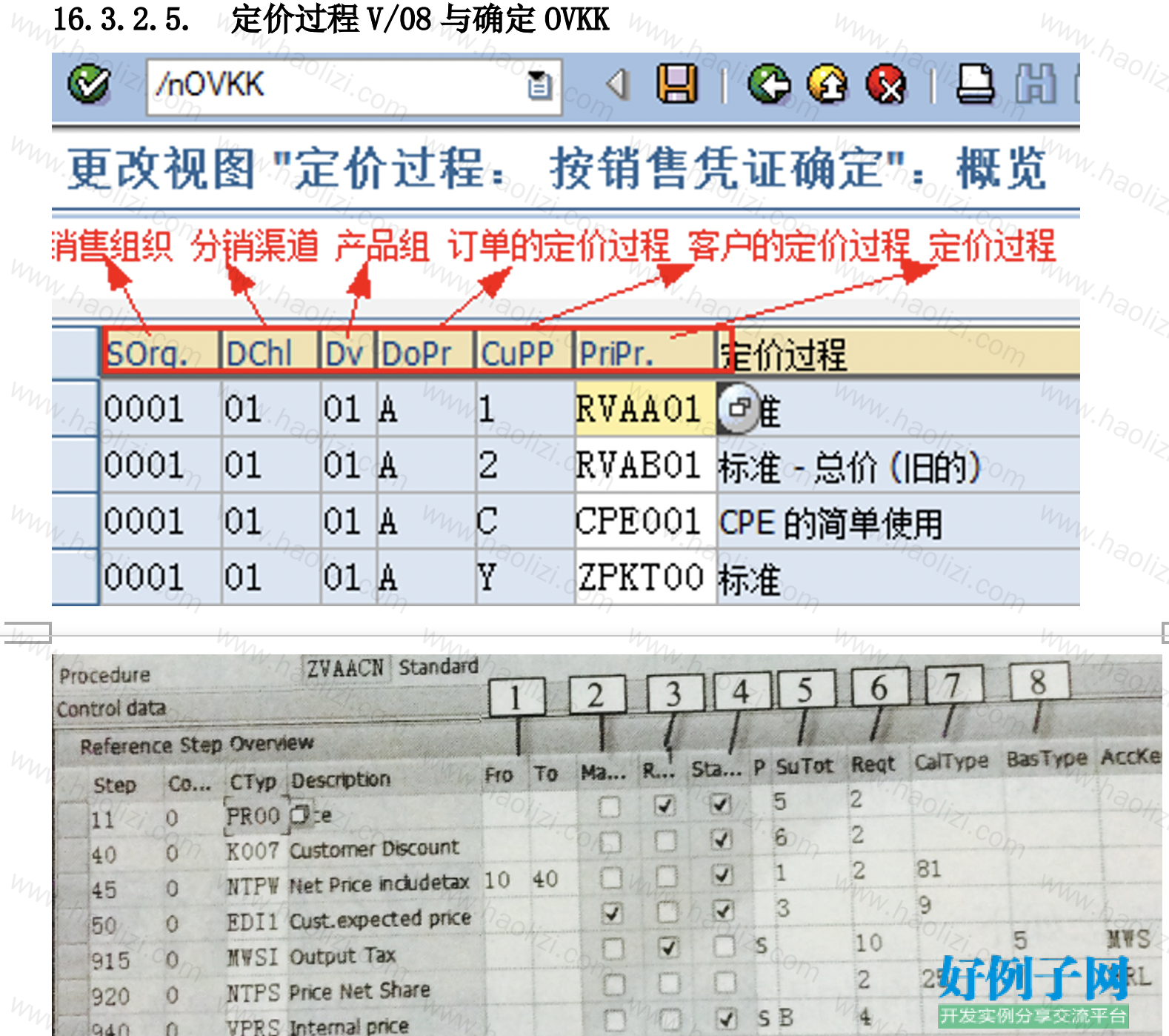Select row selector for RVAB01 row
1169x1036 pixels.
[75, 465]
